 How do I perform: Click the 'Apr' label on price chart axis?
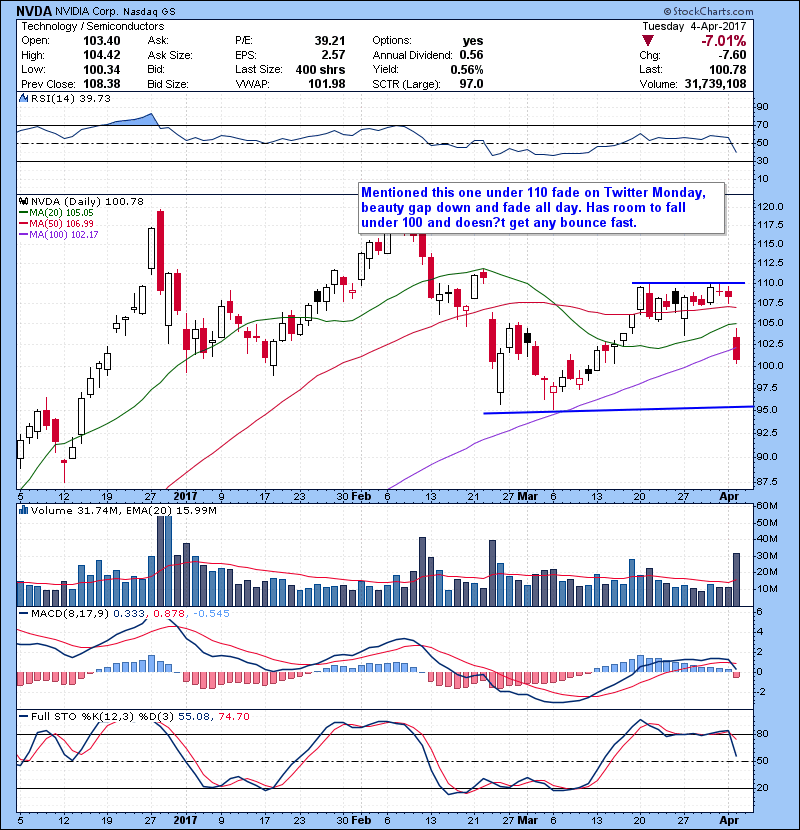tap(729, 497)
